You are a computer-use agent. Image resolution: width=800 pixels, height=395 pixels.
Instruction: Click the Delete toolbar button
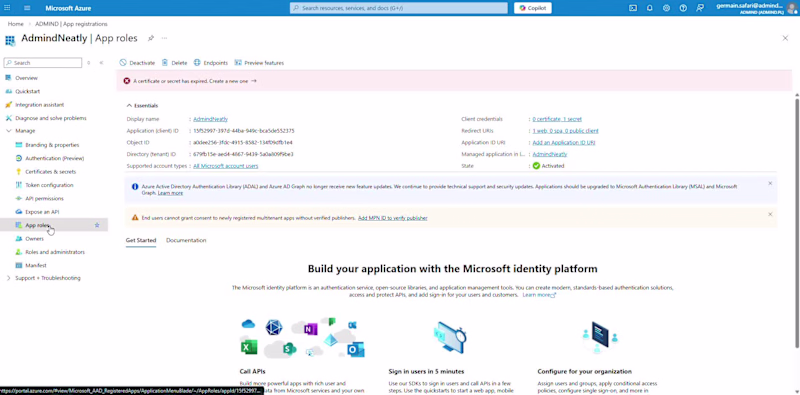pos(174,63)
